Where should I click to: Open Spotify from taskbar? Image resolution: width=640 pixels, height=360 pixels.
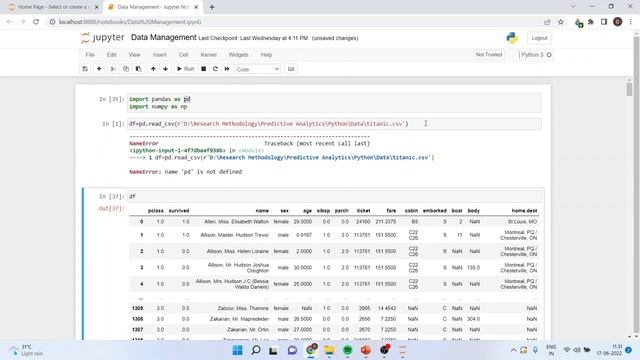[347, 350]
